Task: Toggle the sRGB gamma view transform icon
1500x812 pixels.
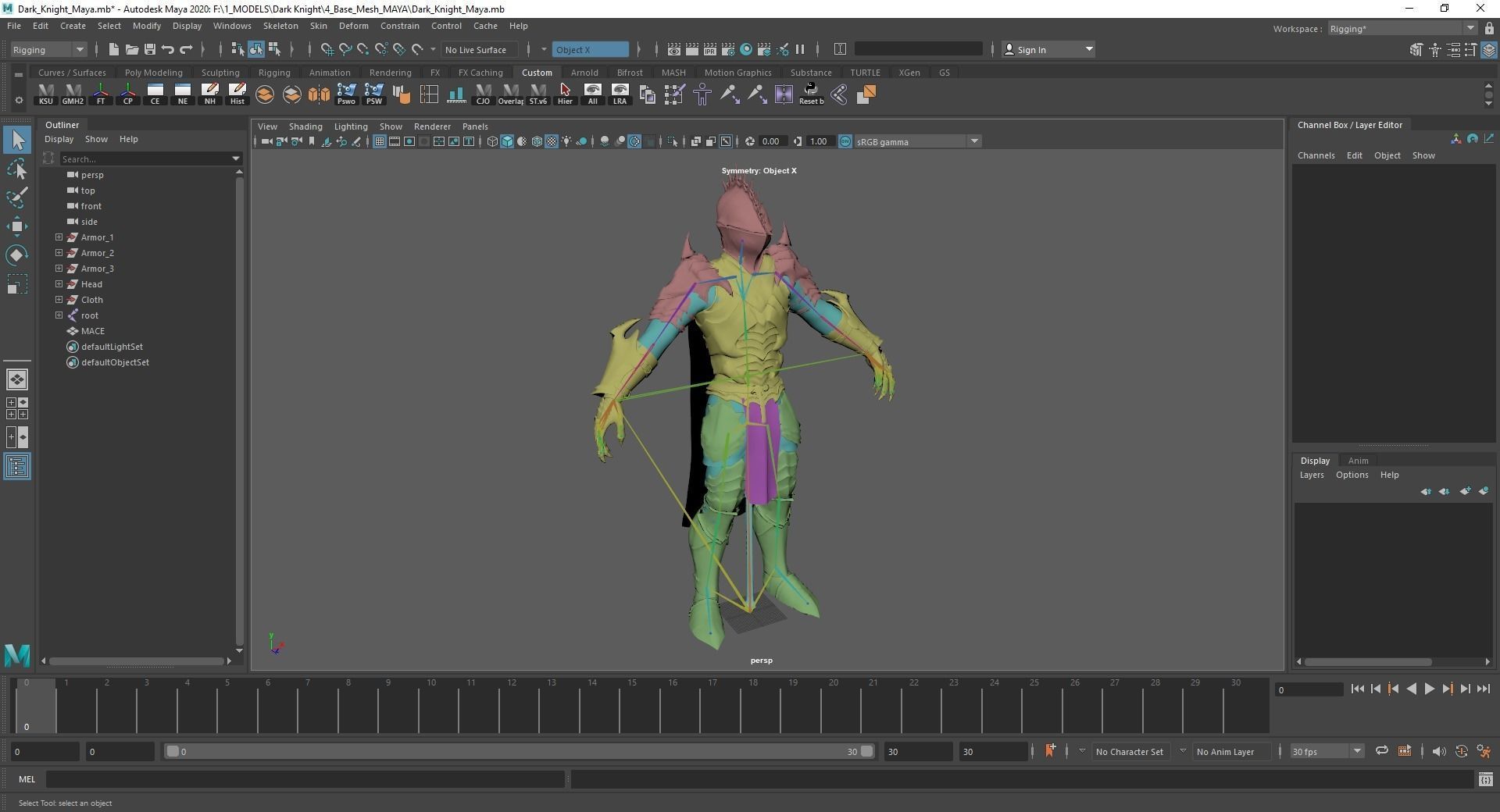Action: tap(845, 141)
